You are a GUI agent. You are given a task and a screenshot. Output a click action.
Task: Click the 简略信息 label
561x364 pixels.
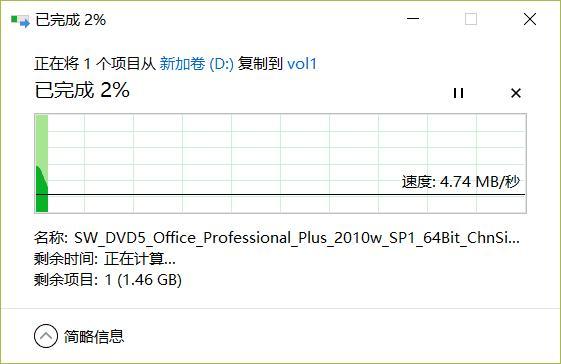(94, 336)
